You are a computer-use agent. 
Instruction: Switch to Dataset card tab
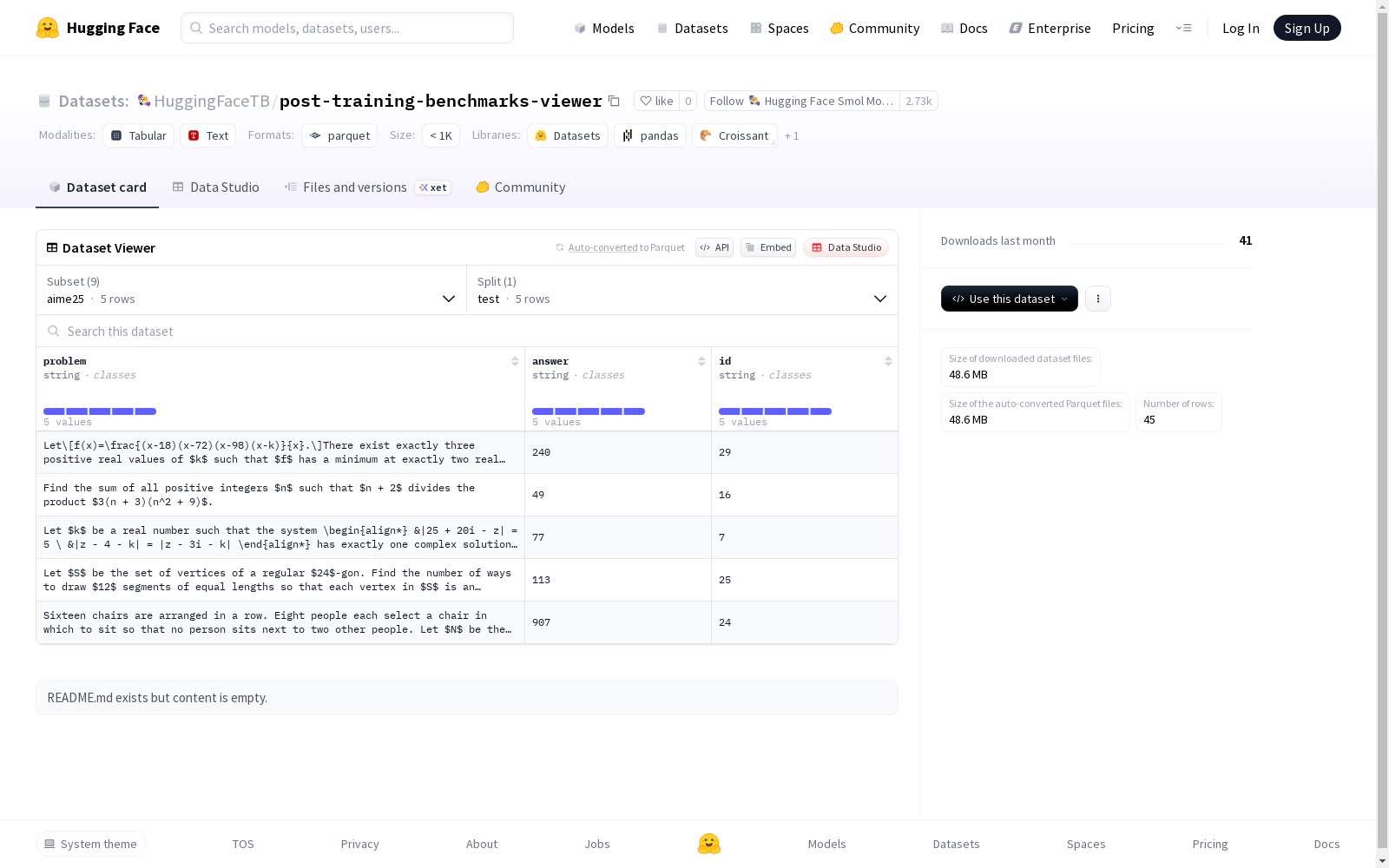tap(97, 187)
